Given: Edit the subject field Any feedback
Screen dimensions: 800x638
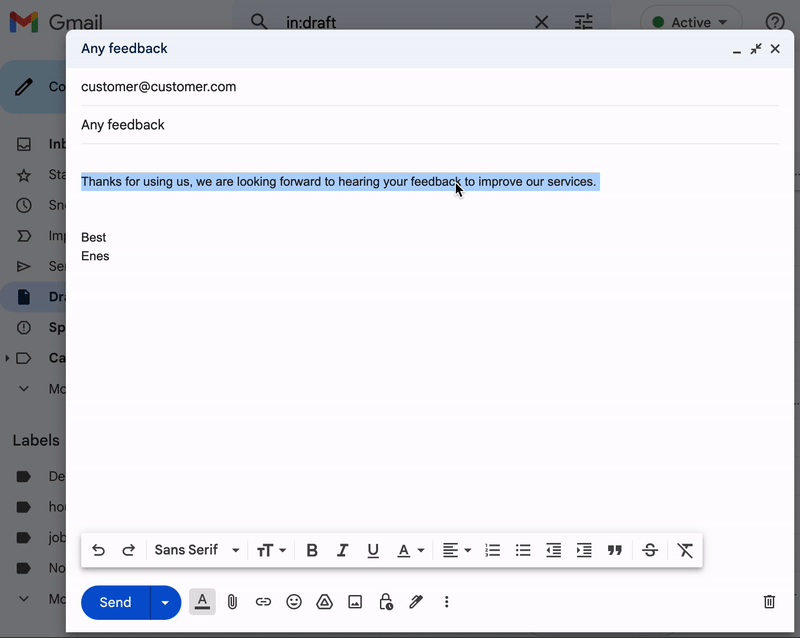Looking at the screenshot, I should [x=430, y=125].
